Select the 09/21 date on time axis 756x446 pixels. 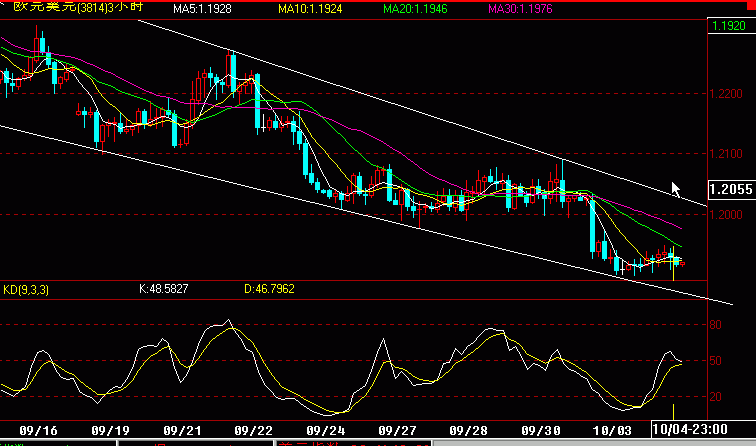tap(182, 430)
